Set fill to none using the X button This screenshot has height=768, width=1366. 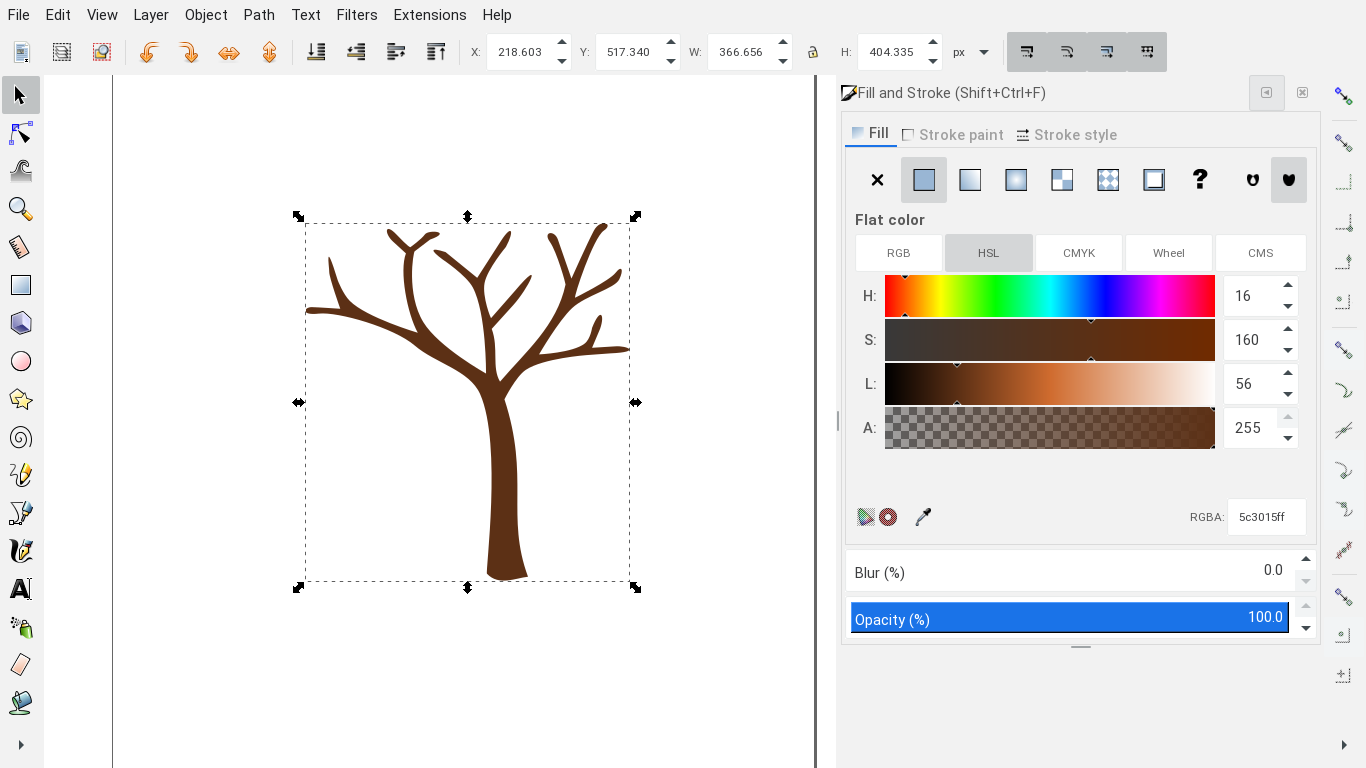click(x=877, y=180)
